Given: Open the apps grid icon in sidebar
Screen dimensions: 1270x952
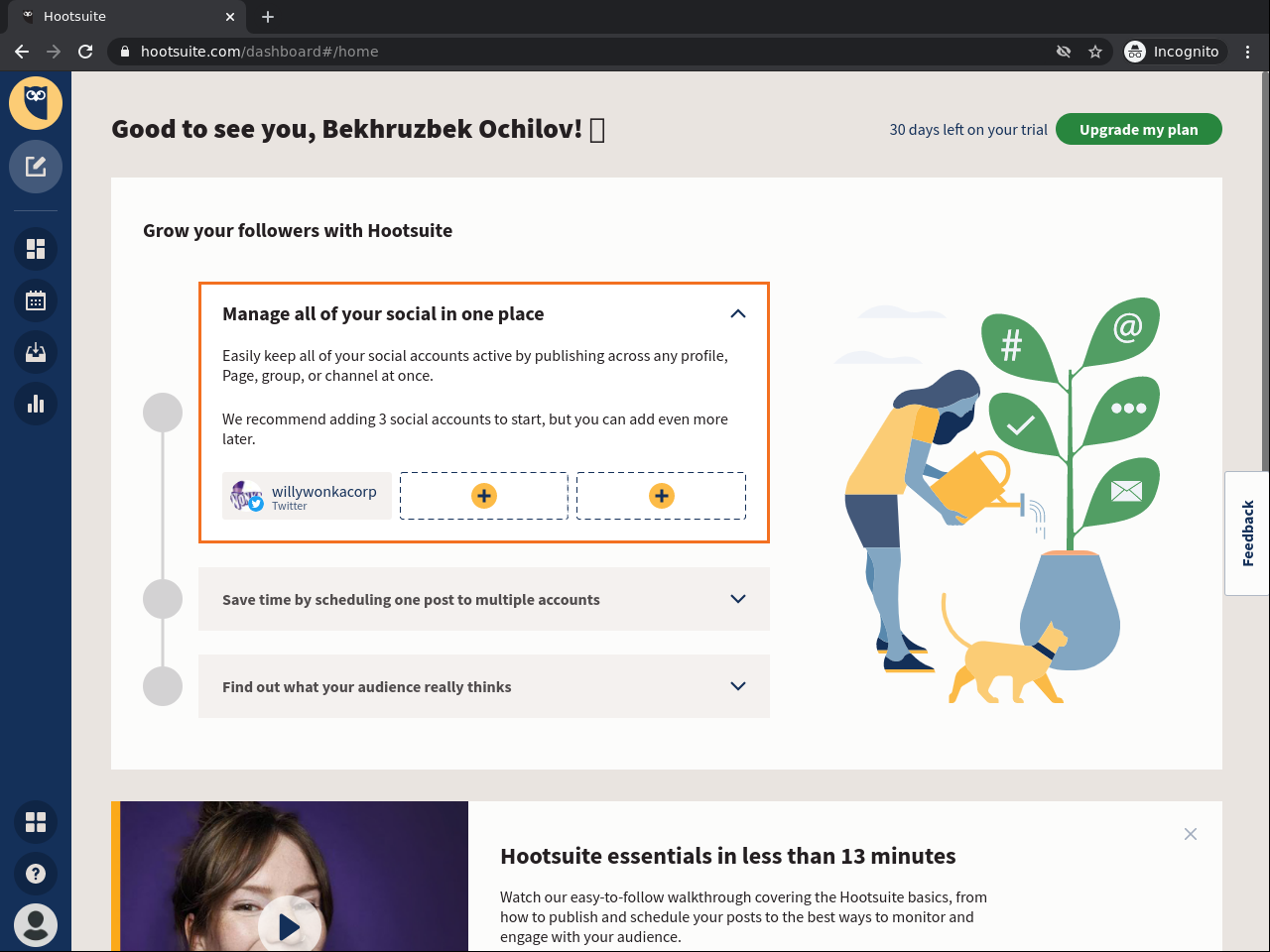Looking at the screenshot, I should click(x=36, y=822).
